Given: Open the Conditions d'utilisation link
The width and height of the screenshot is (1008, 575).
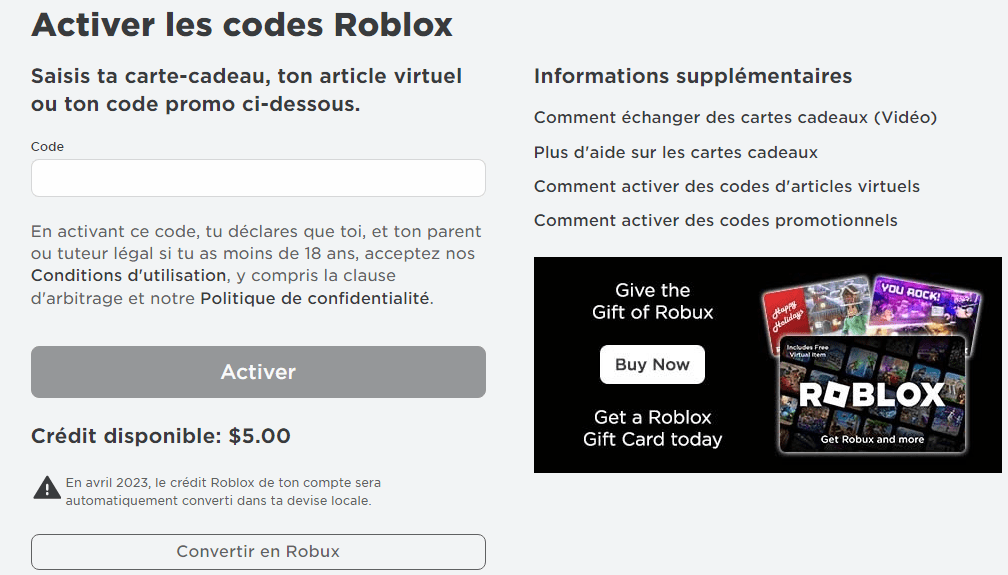Looking at the screenshot, I should [129, 275].
